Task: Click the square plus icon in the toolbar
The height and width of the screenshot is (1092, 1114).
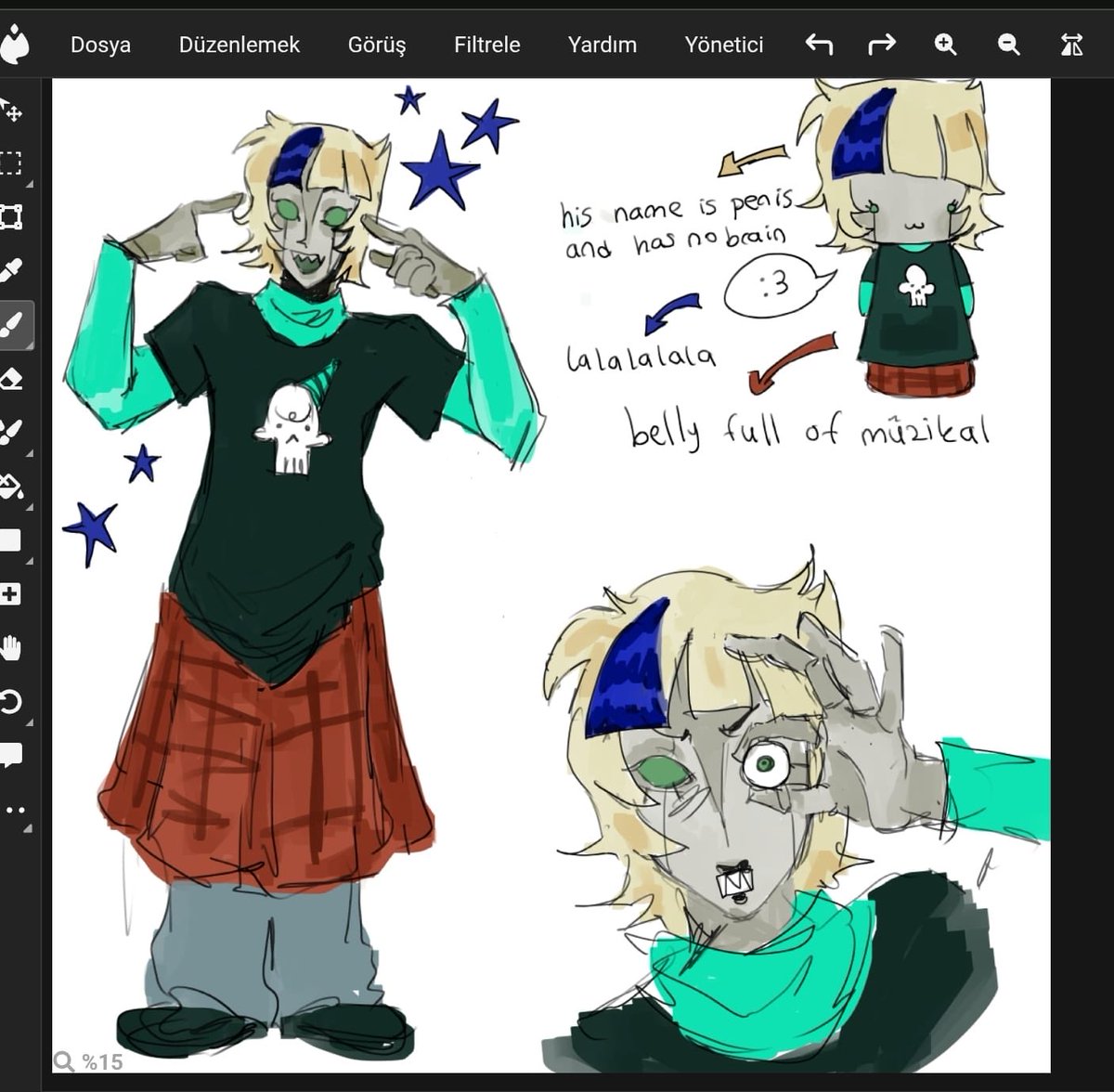Action: tap(10, 594)
